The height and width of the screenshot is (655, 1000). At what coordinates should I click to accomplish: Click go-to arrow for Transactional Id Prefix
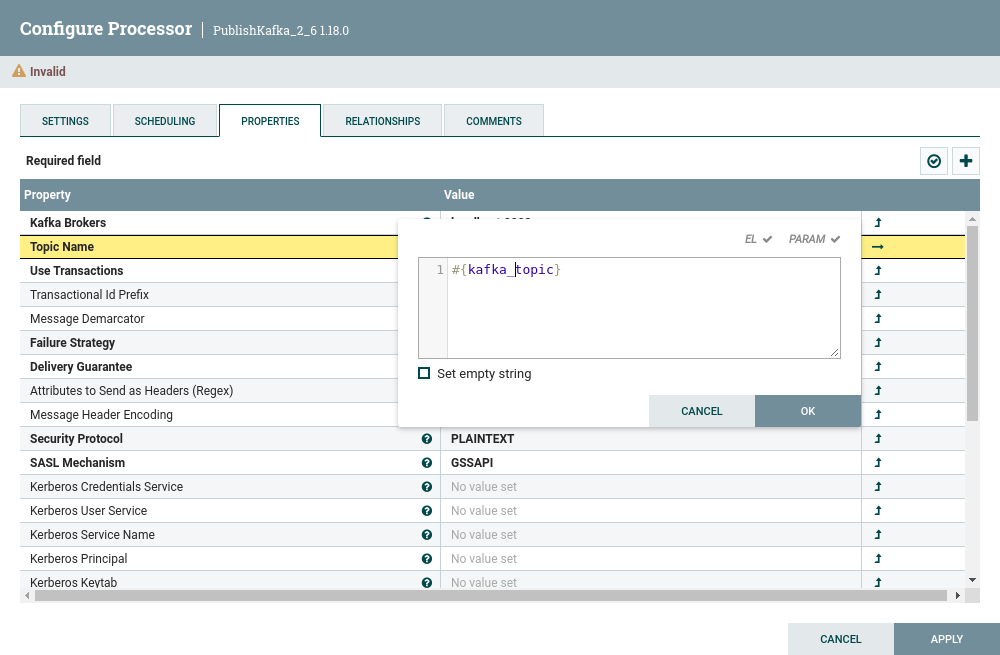pos(878,295)
